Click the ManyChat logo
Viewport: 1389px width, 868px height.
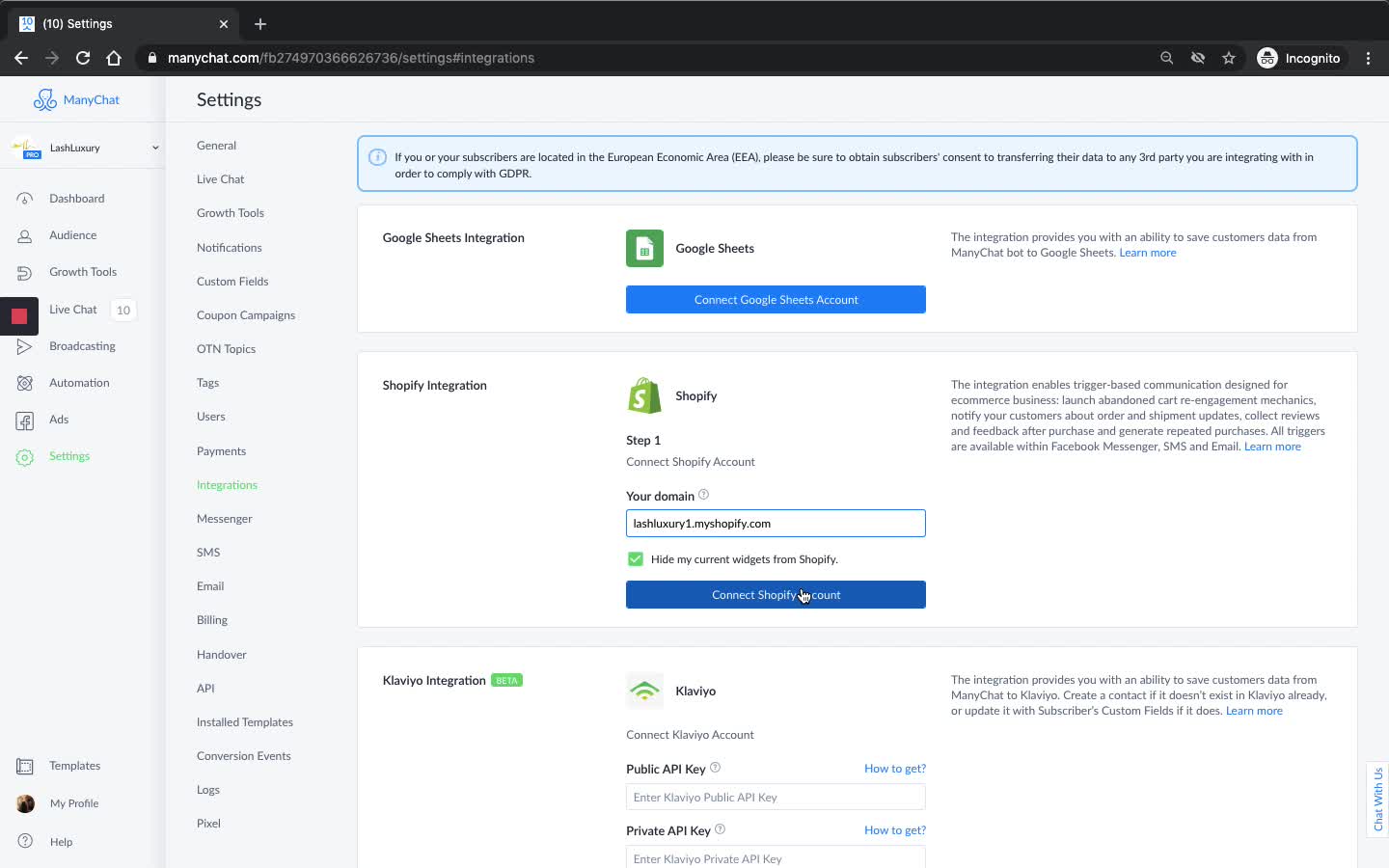(x=76, y=99)
